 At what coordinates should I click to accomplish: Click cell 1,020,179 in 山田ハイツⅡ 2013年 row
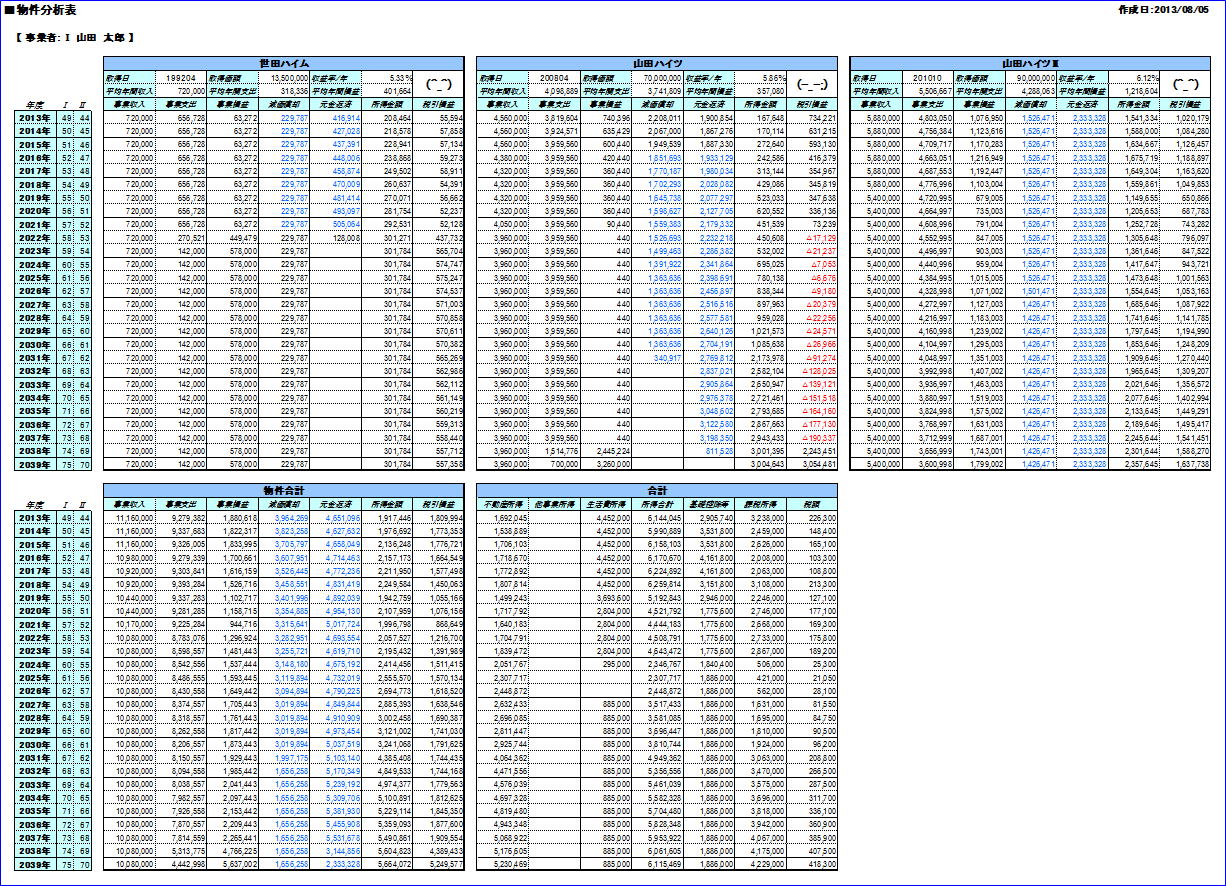(1185, 118)
